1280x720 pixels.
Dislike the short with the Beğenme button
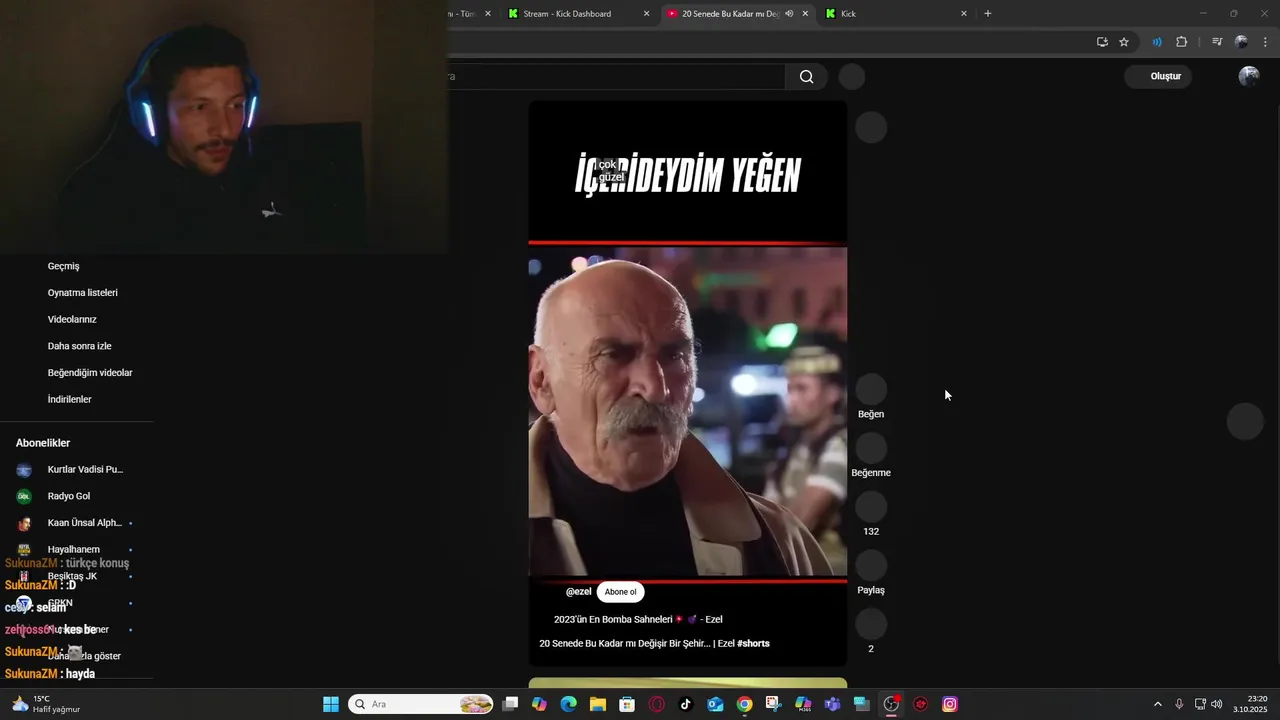point(871,448)
